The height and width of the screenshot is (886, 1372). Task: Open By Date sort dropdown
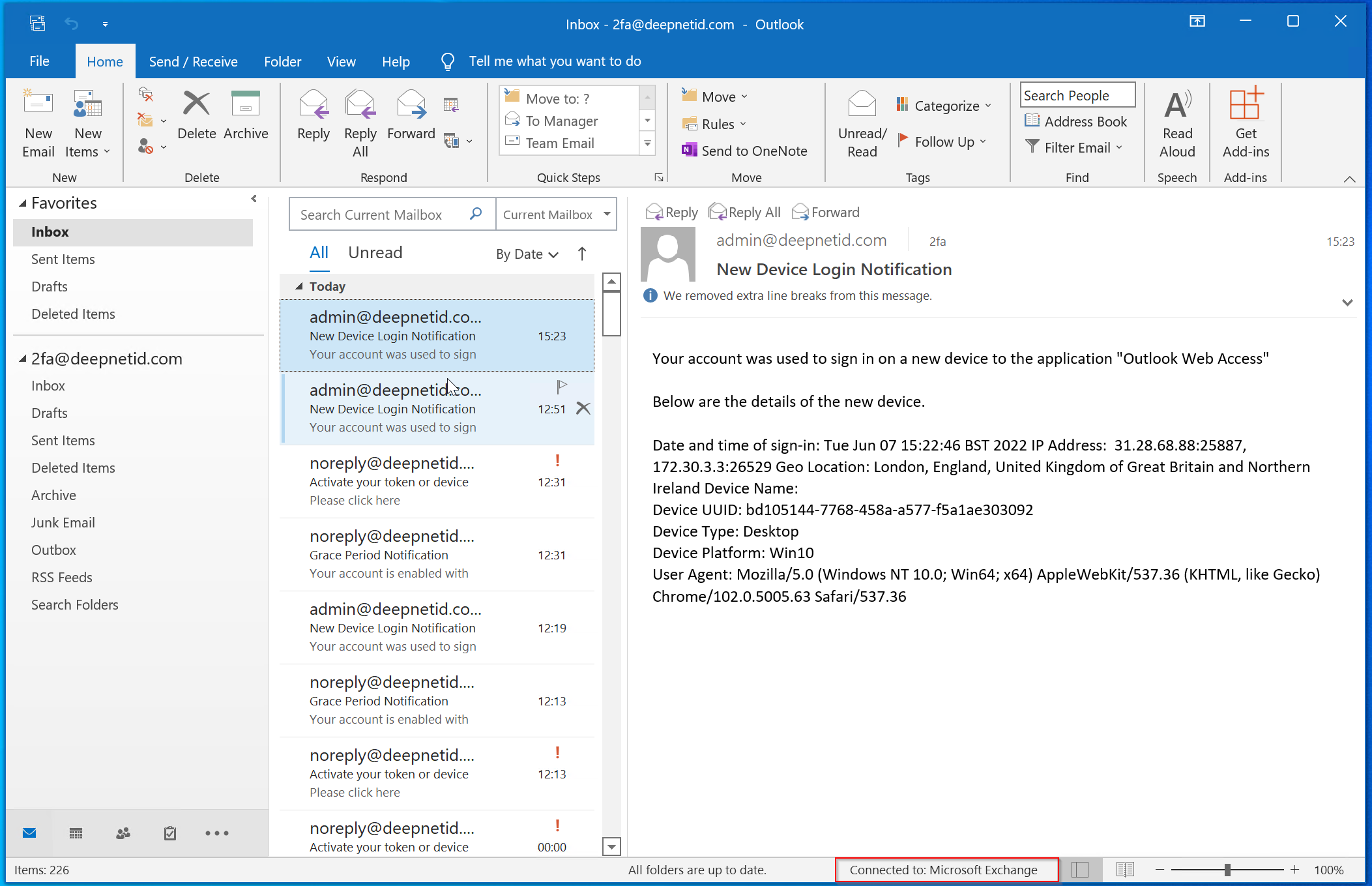[x=527, y=254]
